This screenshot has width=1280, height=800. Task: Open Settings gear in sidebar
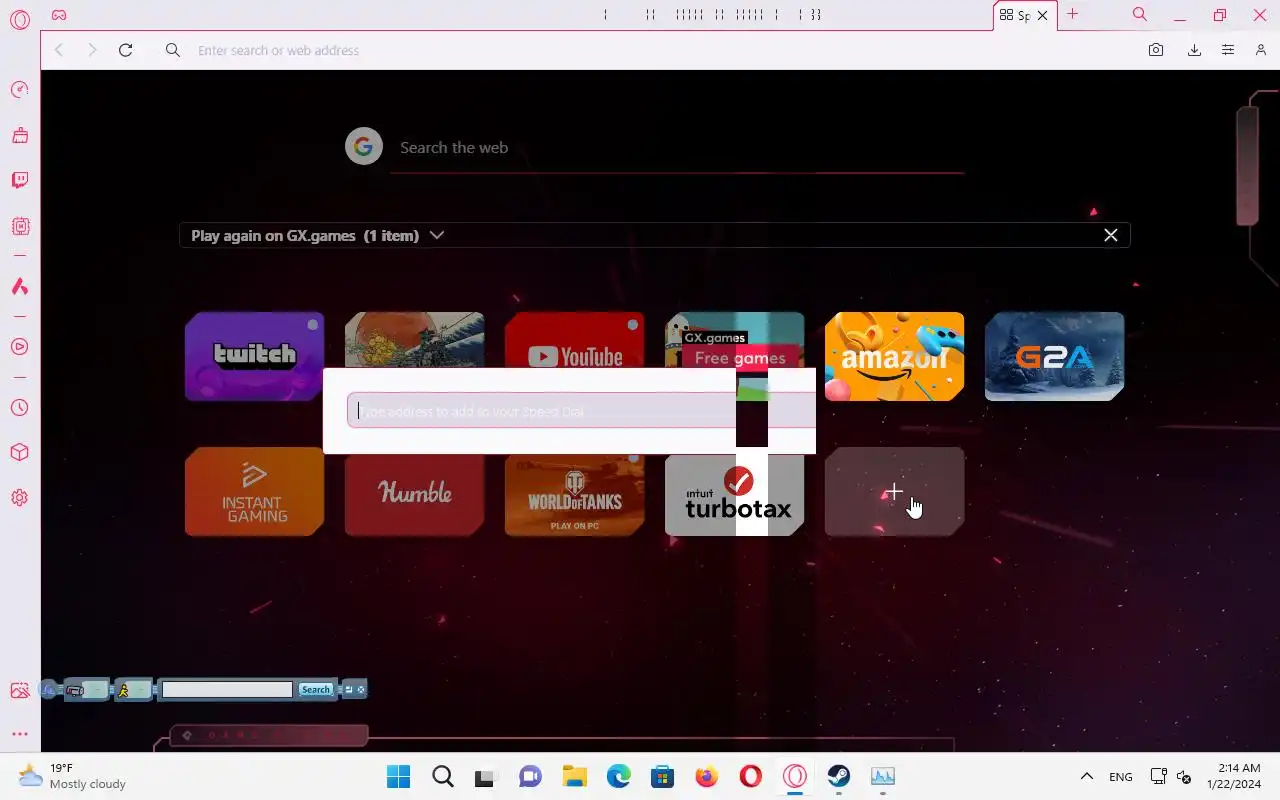click(19, 498)
